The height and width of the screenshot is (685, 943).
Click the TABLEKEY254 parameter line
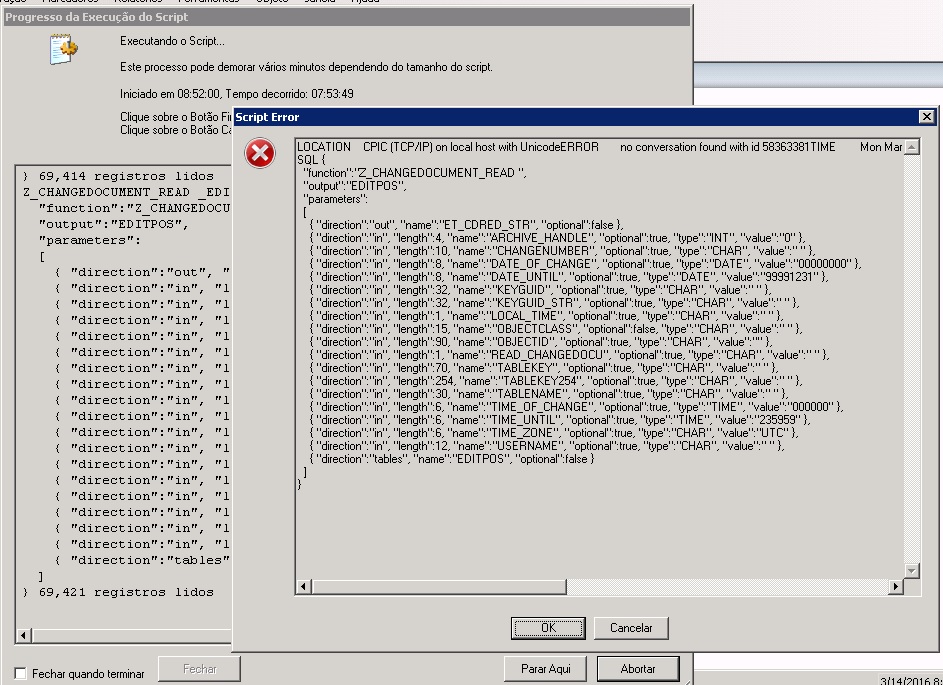point(556,381)
